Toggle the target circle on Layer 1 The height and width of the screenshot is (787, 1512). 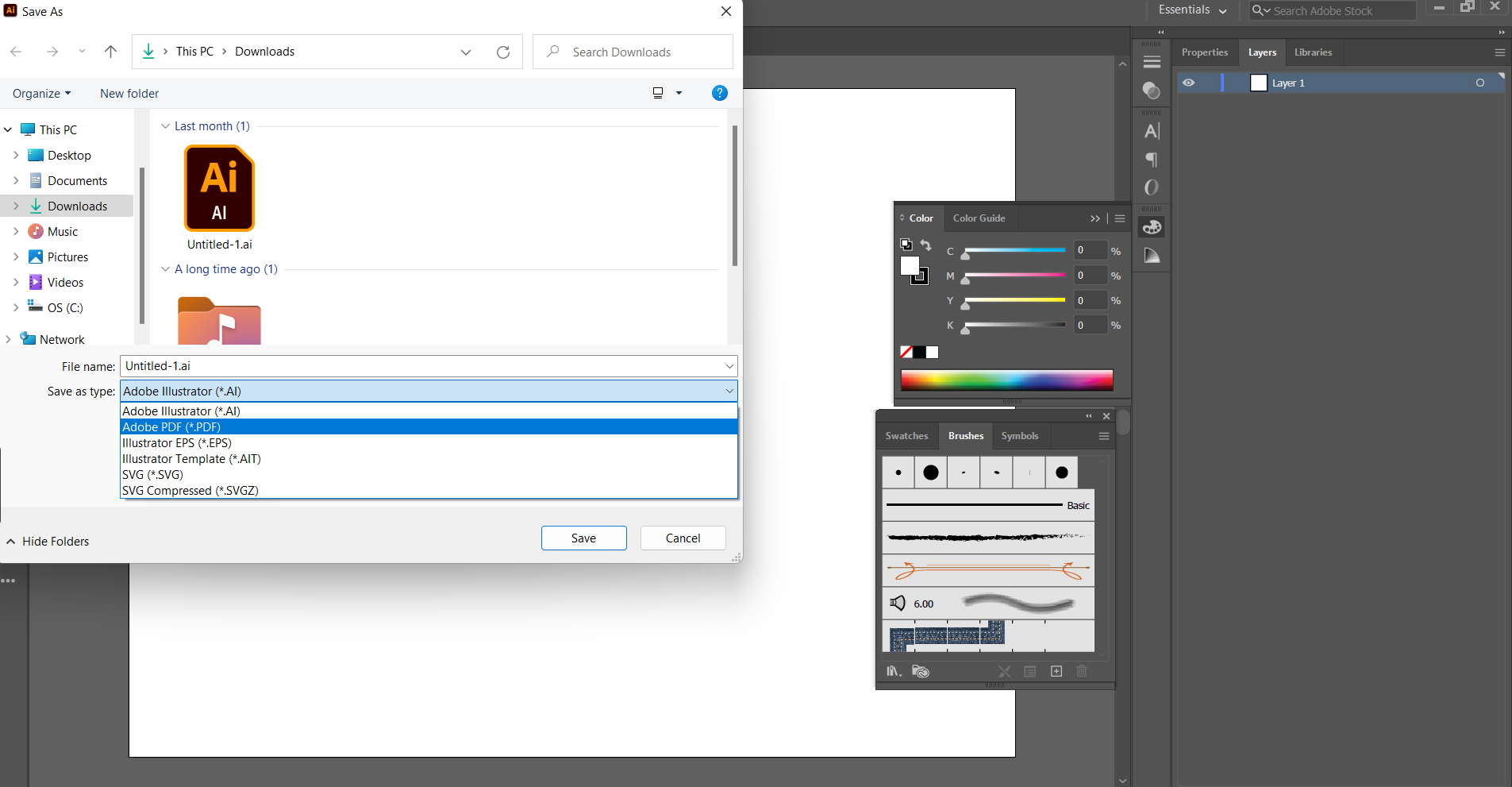coord(1479,83)
